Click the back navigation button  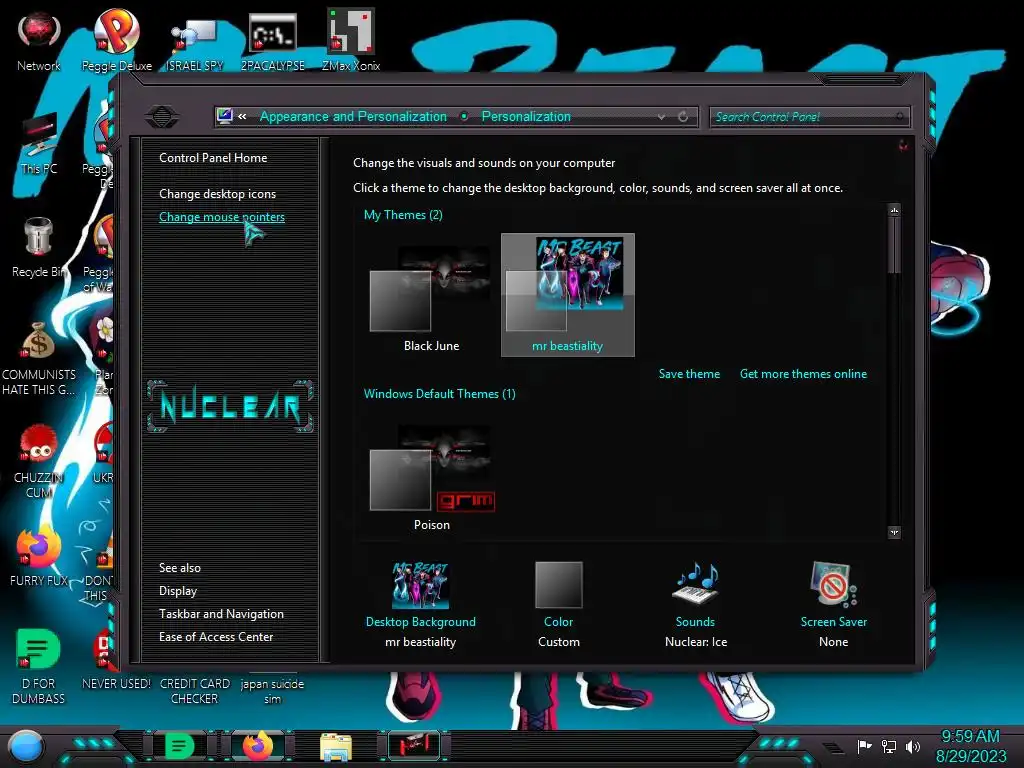tap(162, 116)
